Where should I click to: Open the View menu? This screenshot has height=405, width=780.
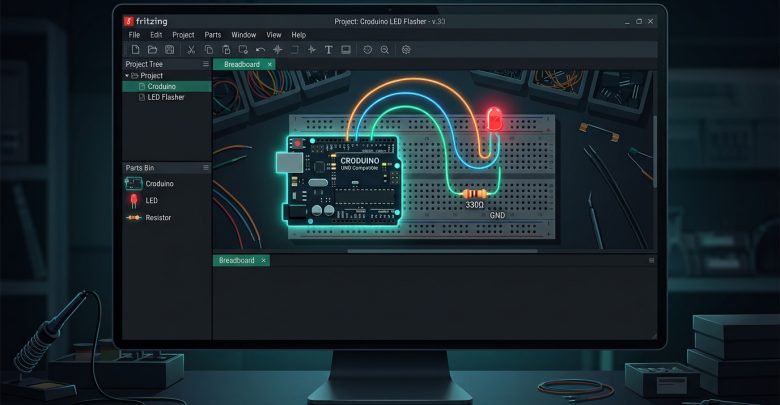[x=274, y=35]
